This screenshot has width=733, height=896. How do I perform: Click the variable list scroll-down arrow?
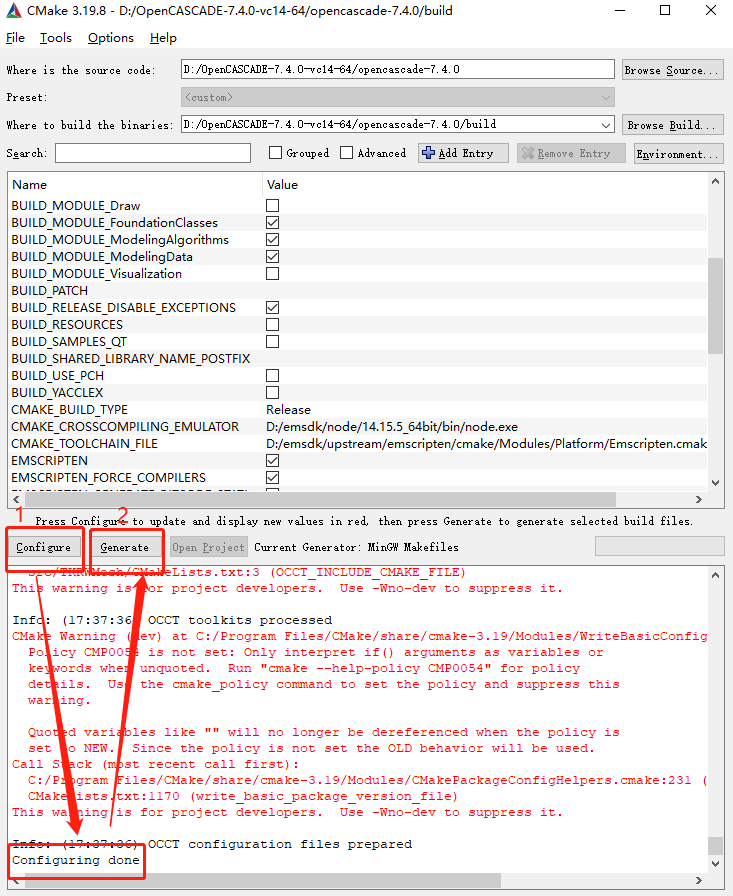pyautogui.click(x=715, y=483)
